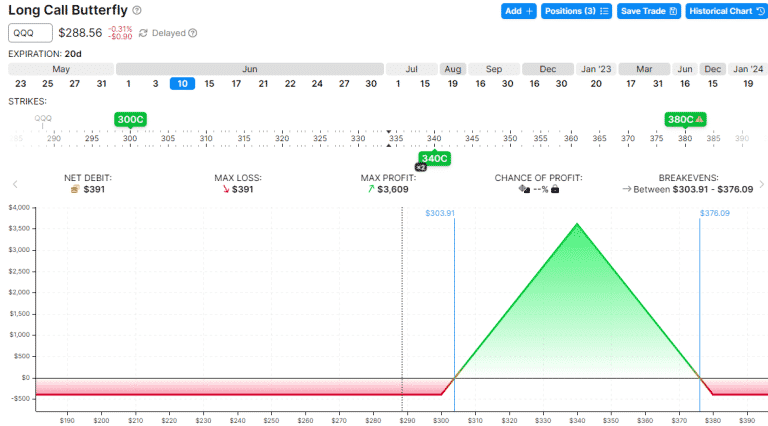
Task: Click the refresh icon next to Delayed
Action: click(x=143, y=33)
